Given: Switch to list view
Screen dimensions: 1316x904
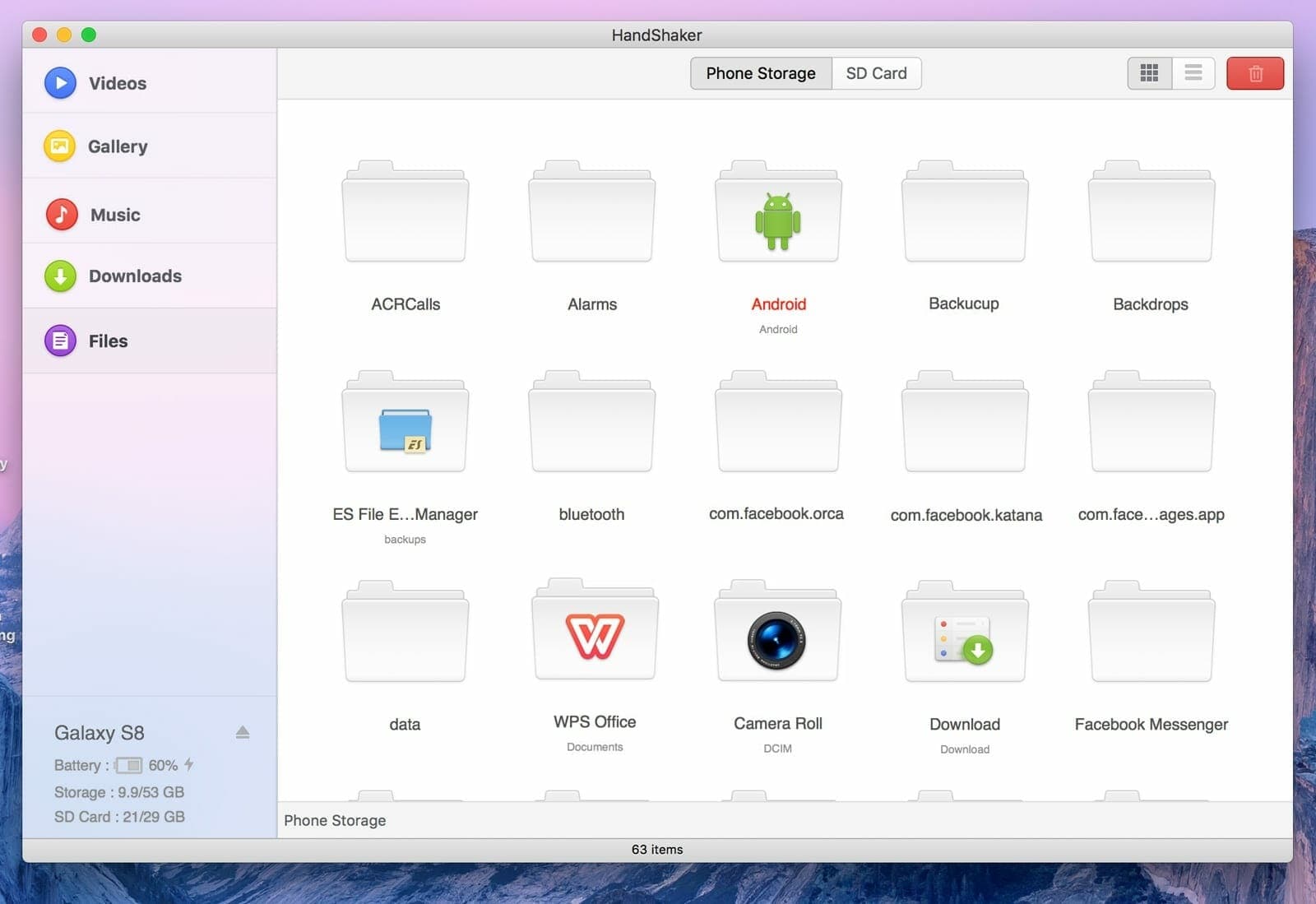Looking at the screenshot, I should pos(1193,73).
